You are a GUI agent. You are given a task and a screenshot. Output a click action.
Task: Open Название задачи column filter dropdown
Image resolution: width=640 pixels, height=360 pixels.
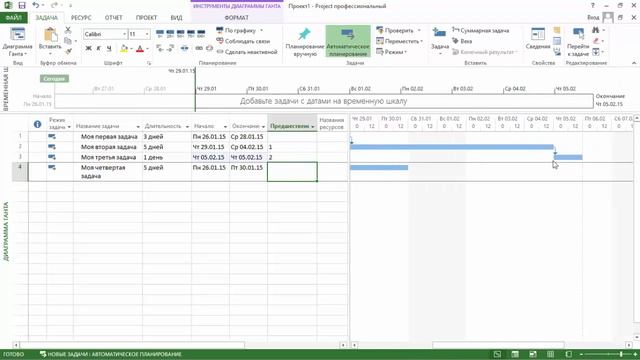coord(138,127)
